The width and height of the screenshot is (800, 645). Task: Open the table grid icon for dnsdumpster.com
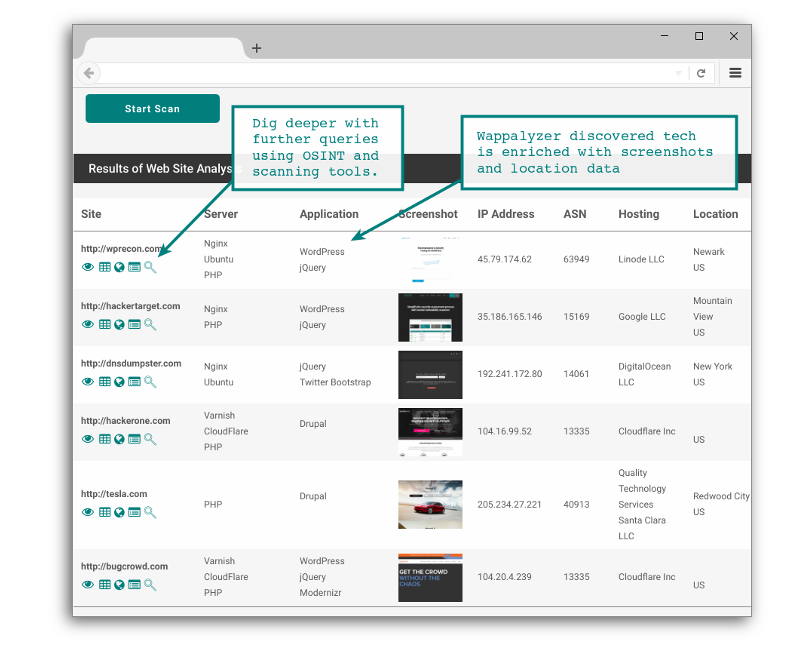point(105,381)
